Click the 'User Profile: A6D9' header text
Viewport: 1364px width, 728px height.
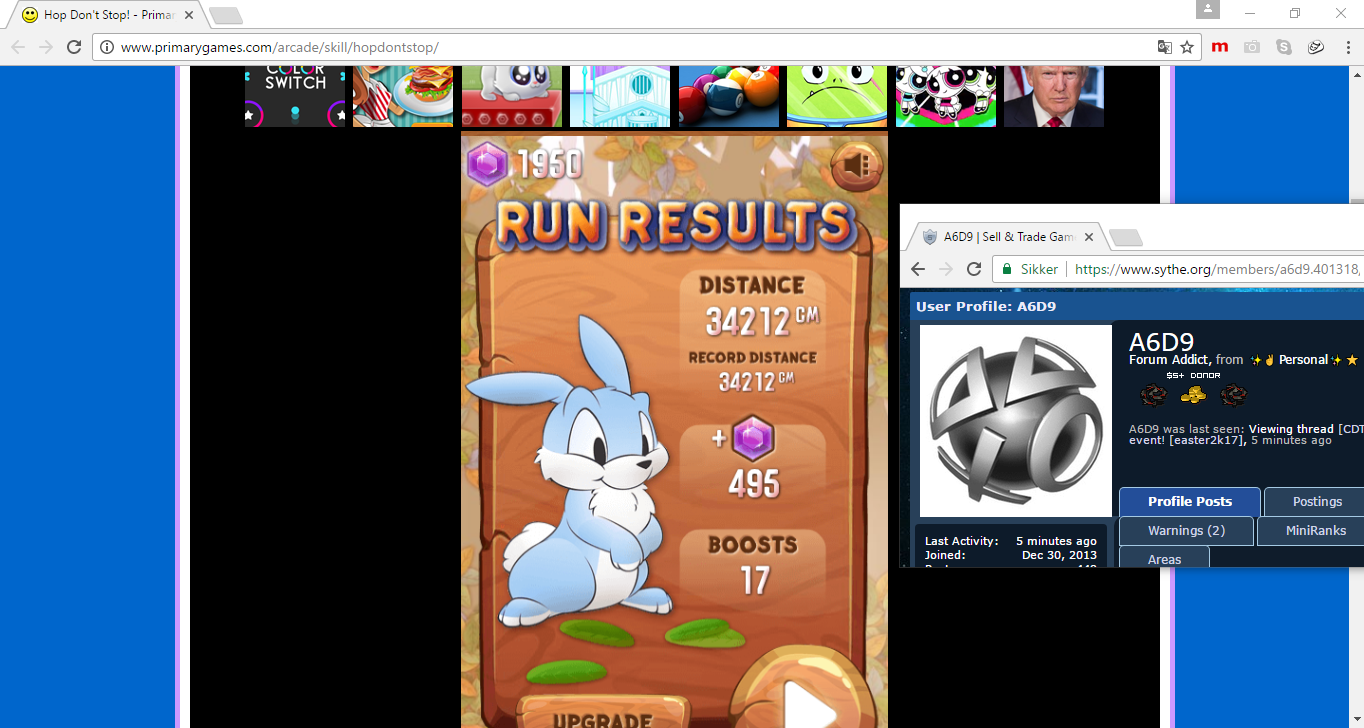tap(986, 307)
